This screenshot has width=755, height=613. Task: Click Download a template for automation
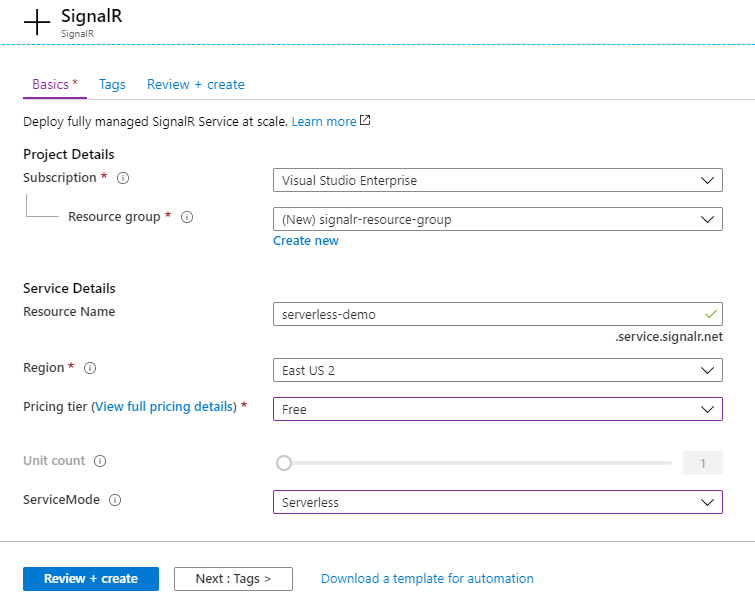tap(427, 579)
